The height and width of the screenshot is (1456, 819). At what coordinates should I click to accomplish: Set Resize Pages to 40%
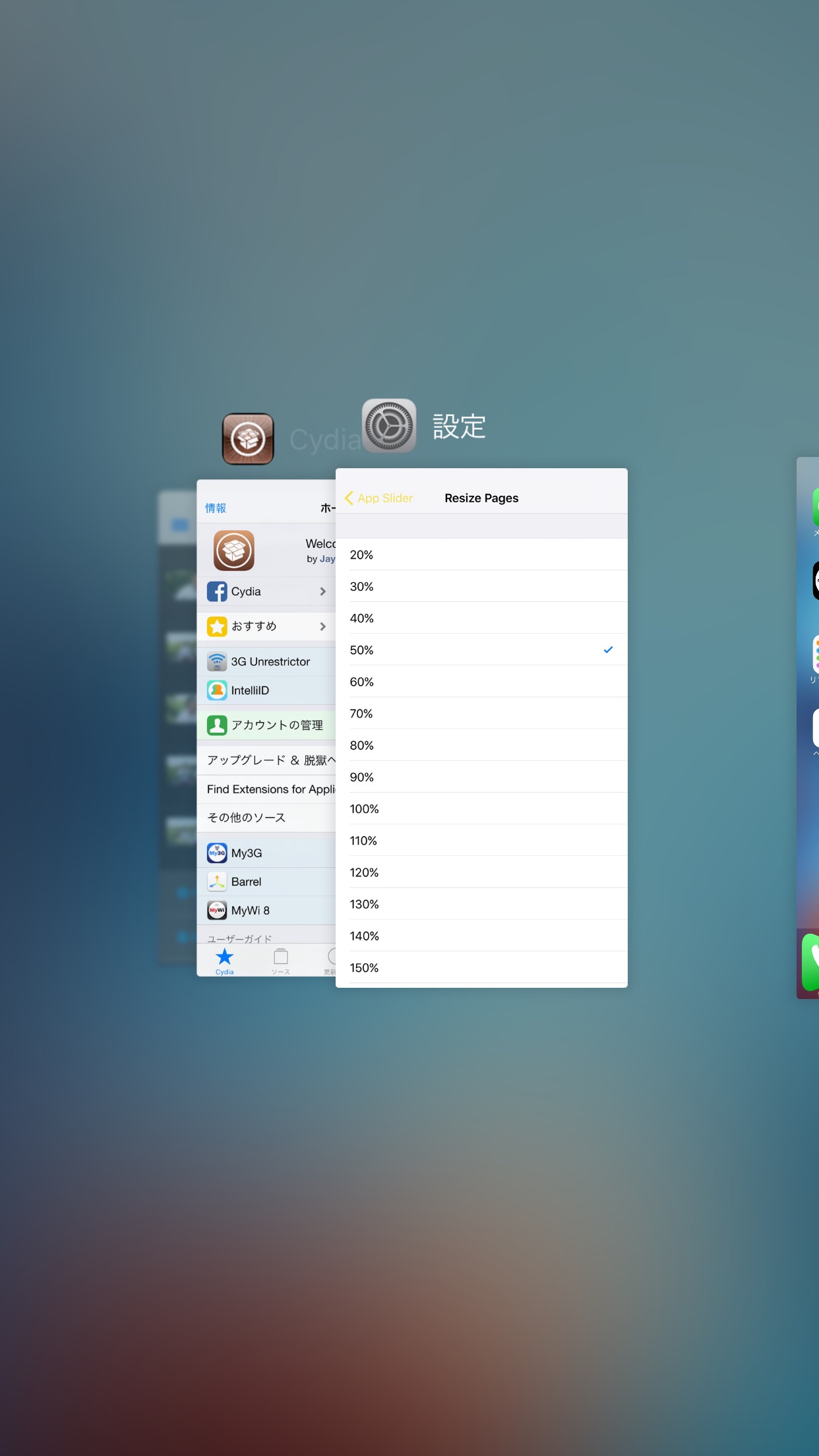click(x=481, y=618)
